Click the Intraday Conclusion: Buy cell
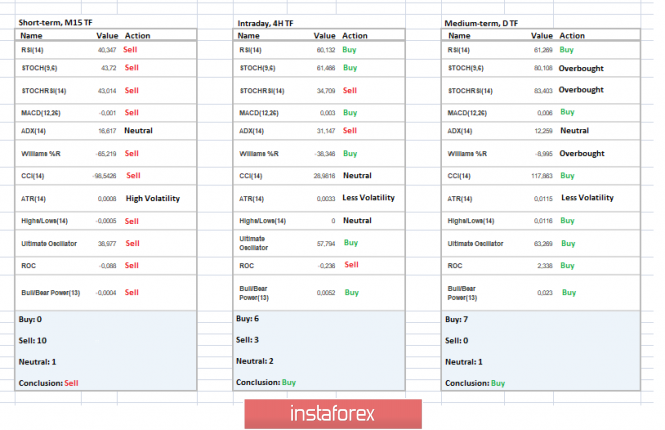This screenshot has height=430, width=665. (x=266, y=382)
